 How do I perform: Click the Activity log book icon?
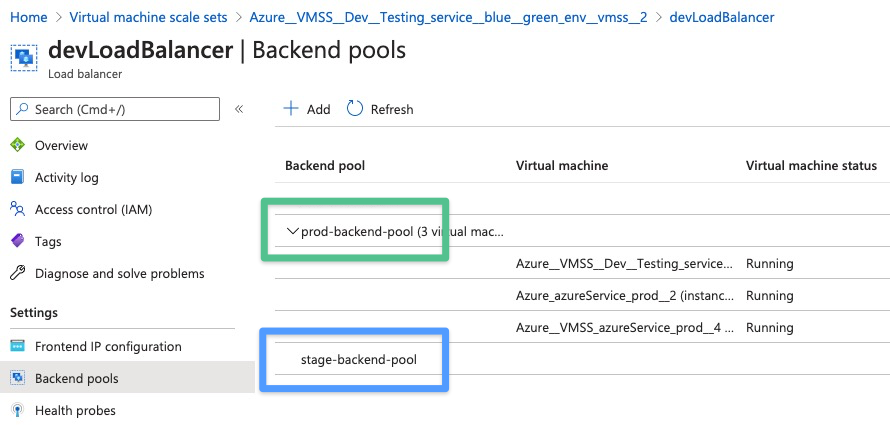(18, 177)
